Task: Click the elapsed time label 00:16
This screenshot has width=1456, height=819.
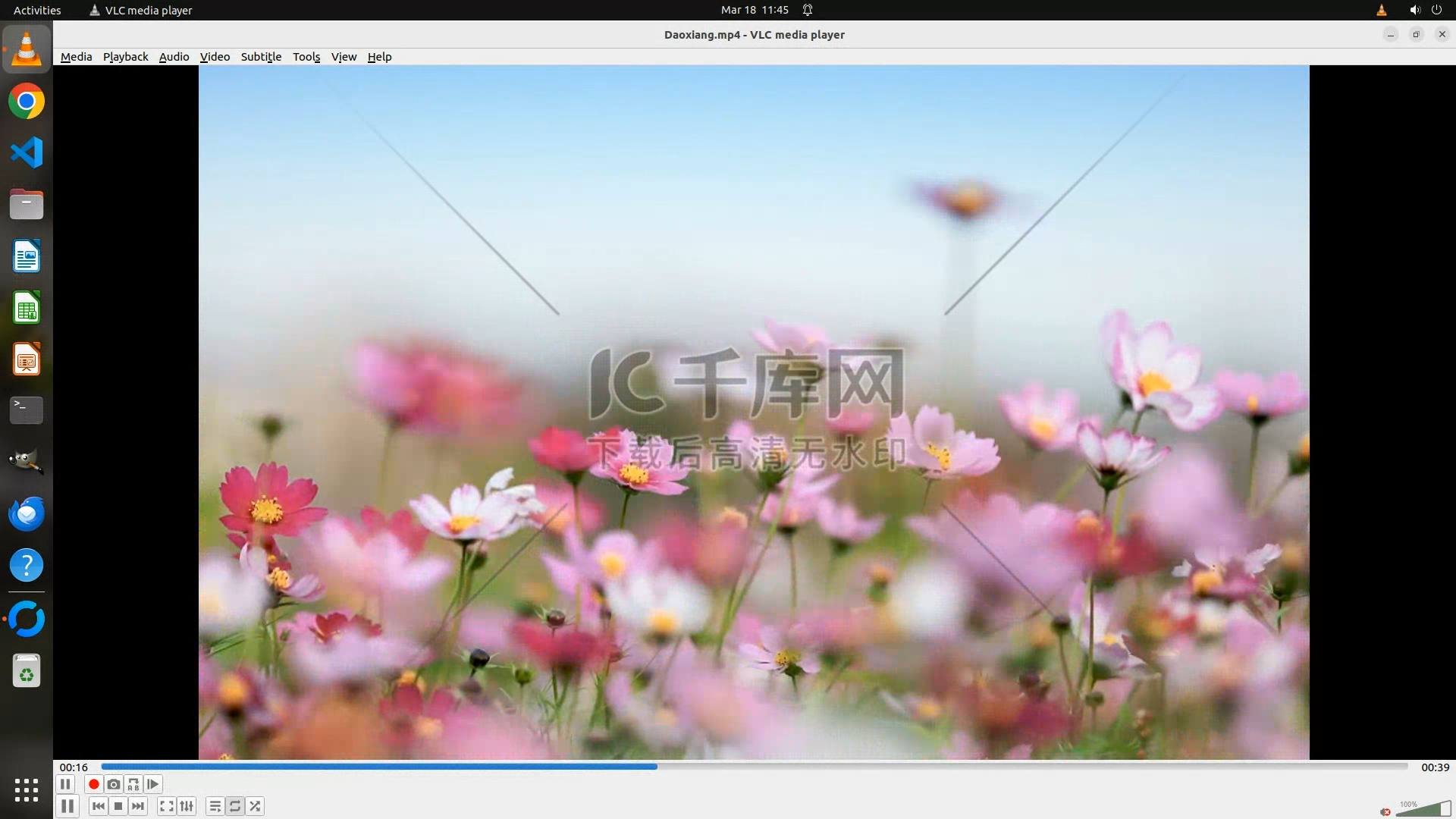Action: tap(74, 767)
